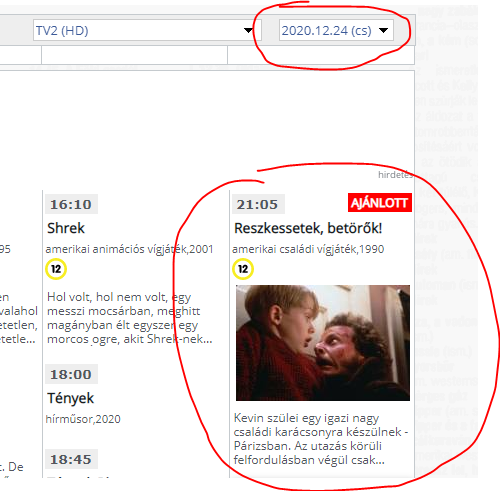The width and height of the screenshot is (500, 491).
Task: Click the 'hirdetés' ad label
Action: (x=395, y=175)
